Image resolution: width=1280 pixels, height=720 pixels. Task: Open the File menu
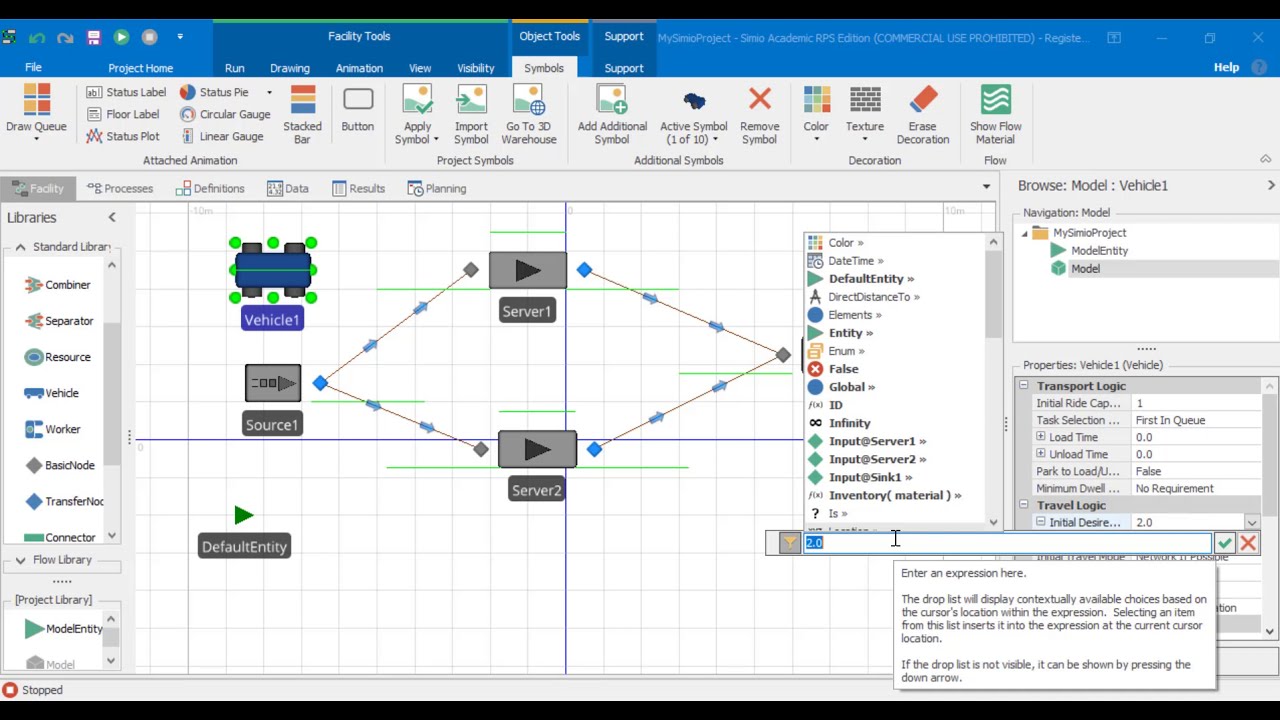33,67
